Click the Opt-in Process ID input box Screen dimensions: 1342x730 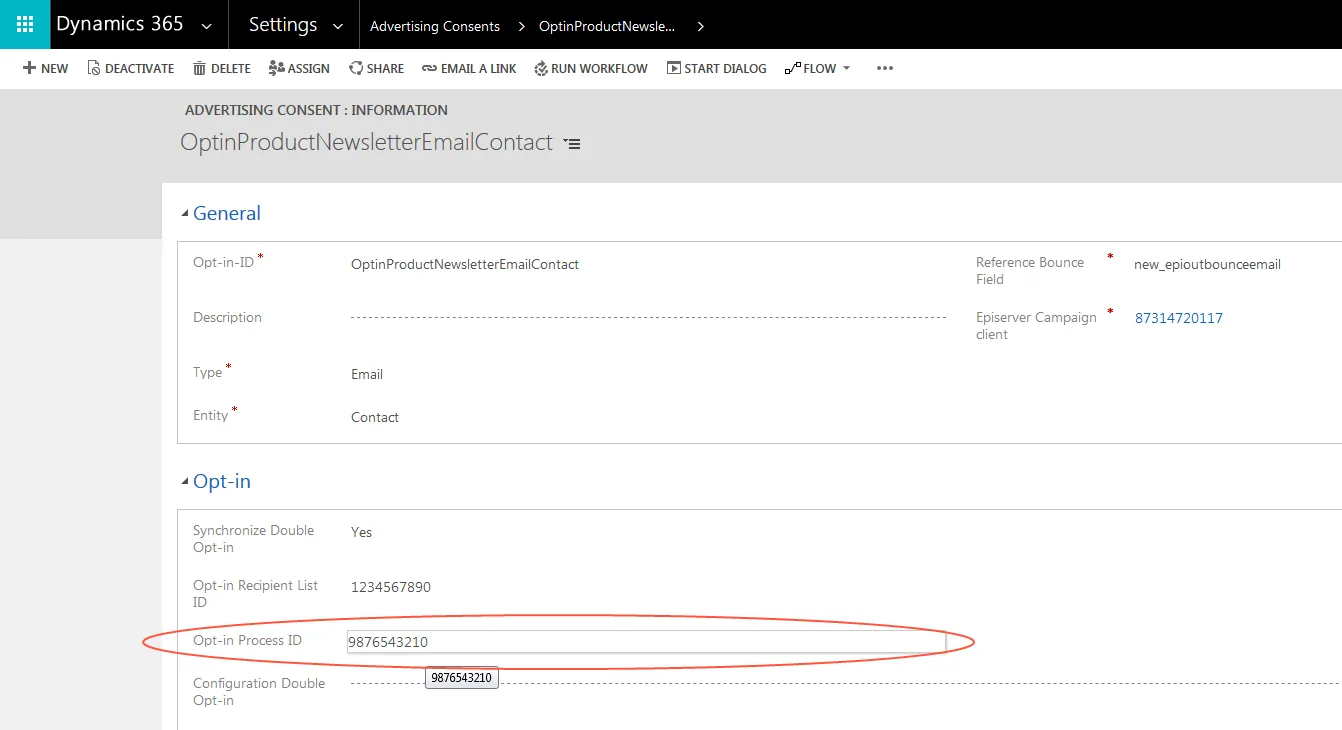coord(646,642)
